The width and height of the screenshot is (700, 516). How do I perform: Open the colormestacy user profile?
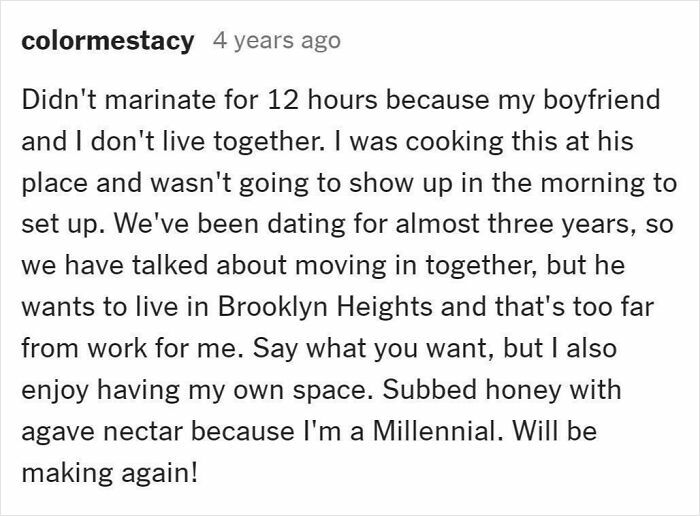pos(106,42)
